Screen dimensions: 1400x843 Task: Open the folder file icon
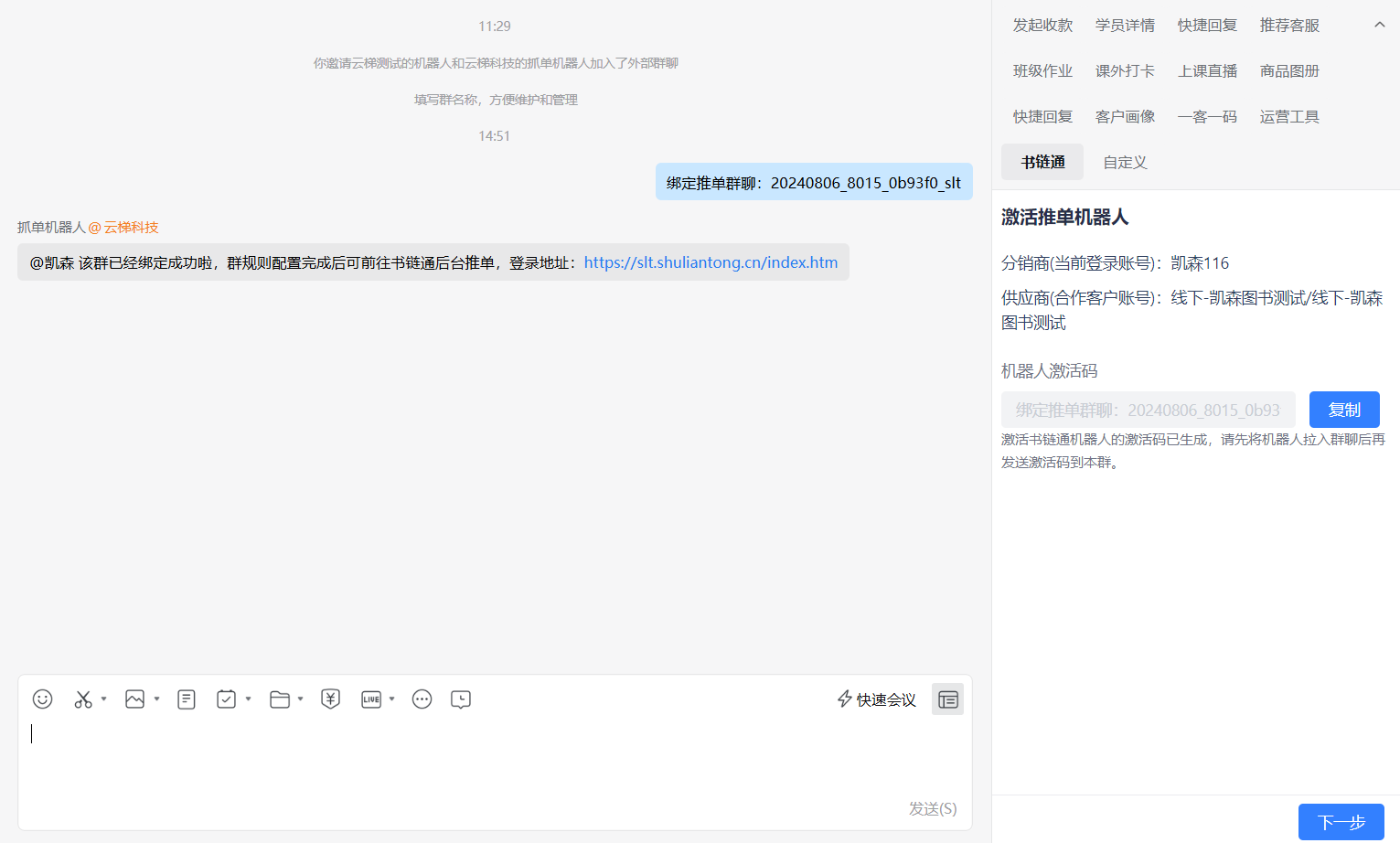pos(280,699)
